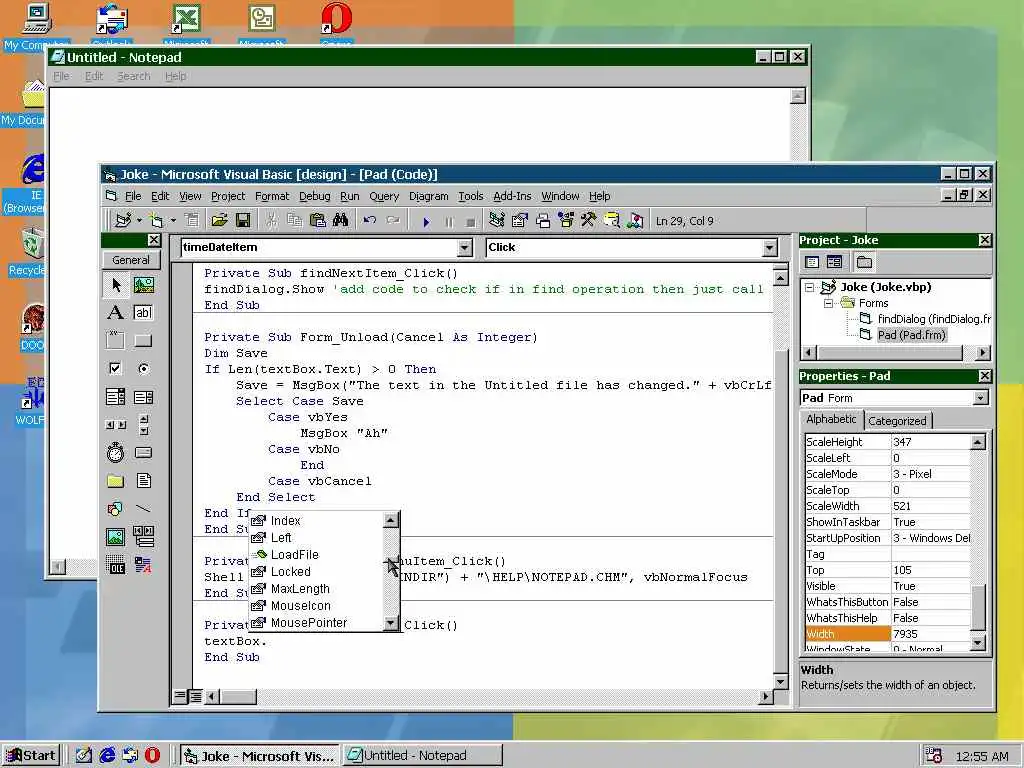
Task: Open the File menu in Notepad window
Action: click(61, 76)
